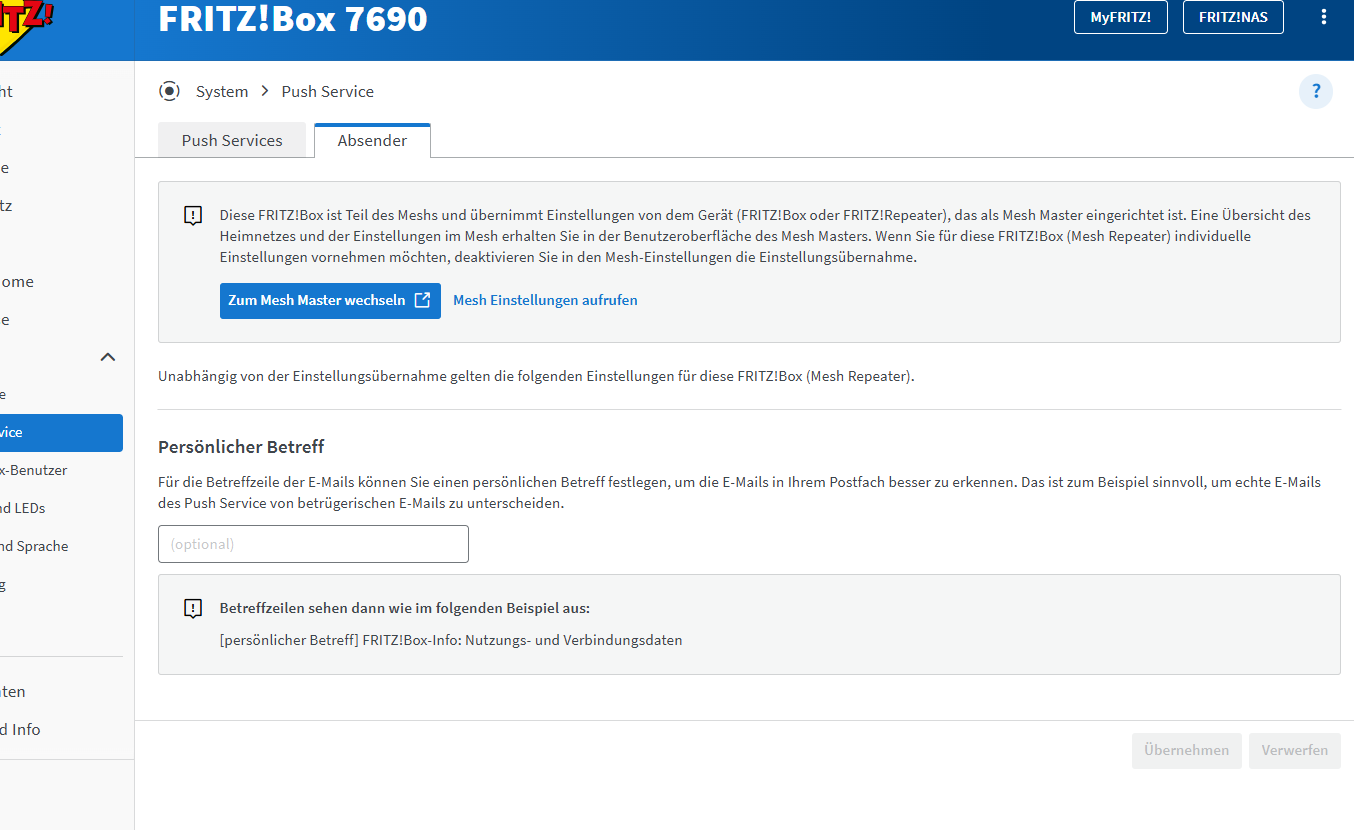Open Mesh Einstellungen aufrufen link

tap(545, 300)
